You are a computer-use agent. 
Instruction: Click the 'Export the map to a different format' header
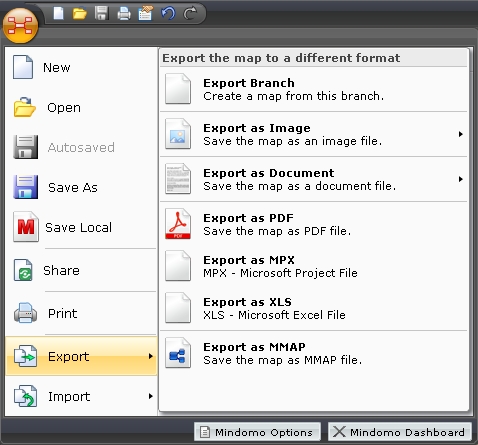[x=281, y=58]
